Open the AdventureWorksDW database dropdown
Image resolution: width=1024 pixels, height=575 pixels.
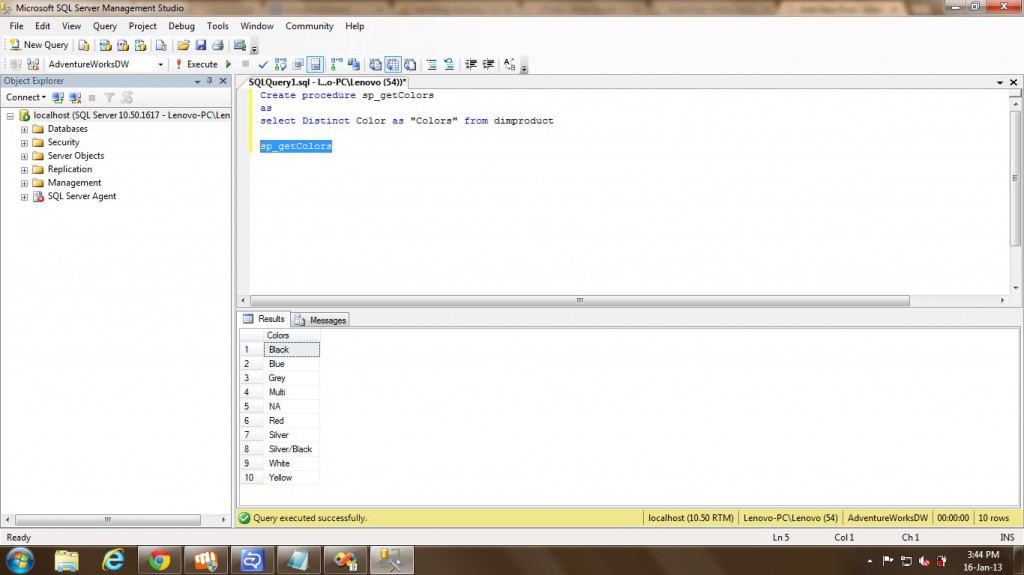tap(160, 64)
